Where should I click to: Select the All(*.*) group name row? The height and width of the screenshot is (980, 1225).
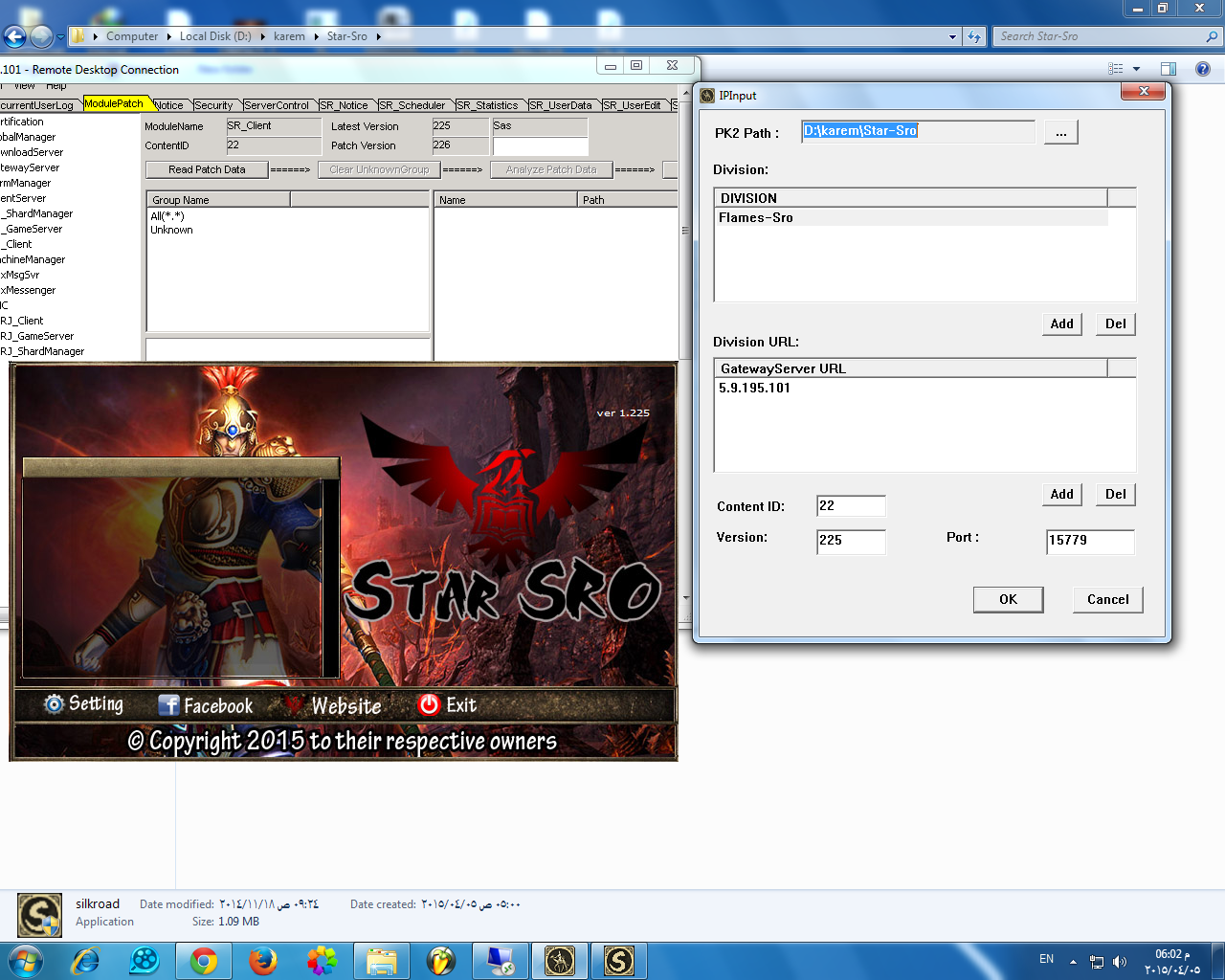(167, 216)
